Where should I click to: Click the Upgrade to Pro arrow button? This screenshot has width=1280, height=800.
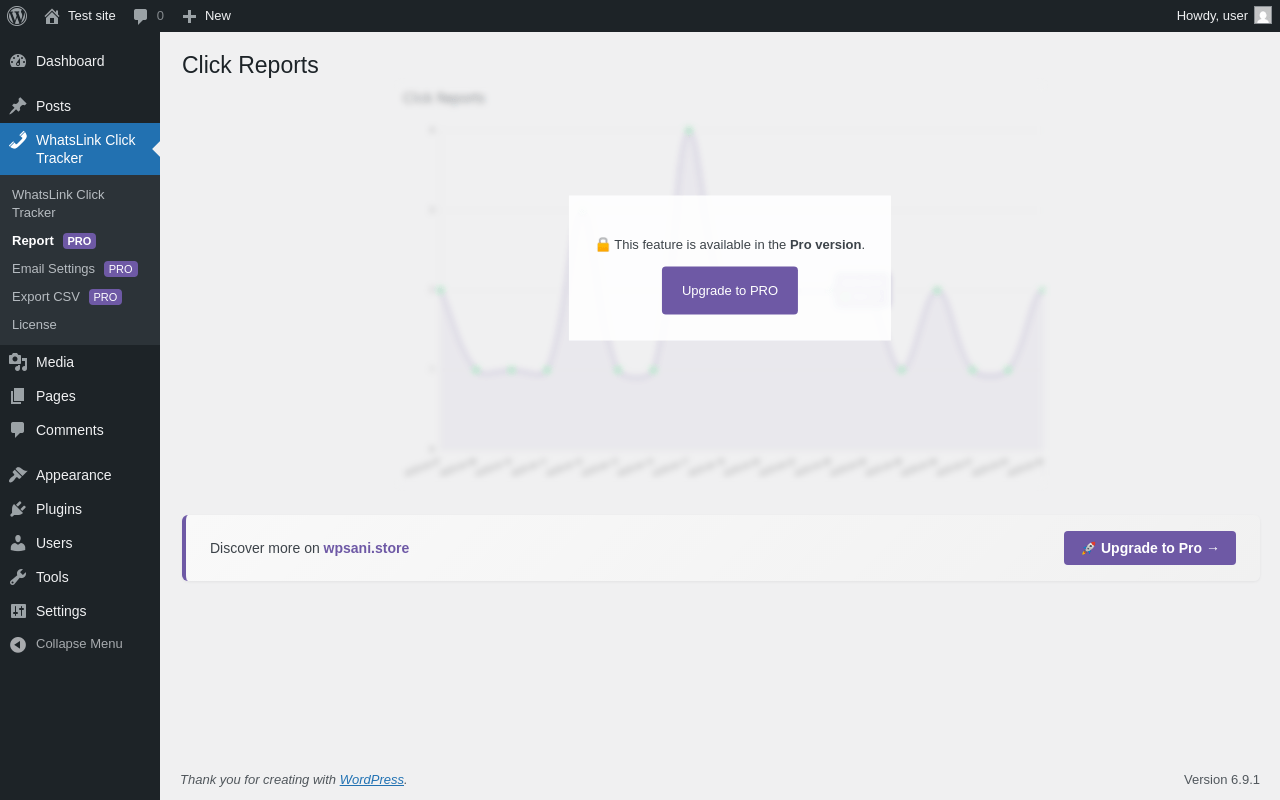pyautogui.click(x=1150, y=548)
